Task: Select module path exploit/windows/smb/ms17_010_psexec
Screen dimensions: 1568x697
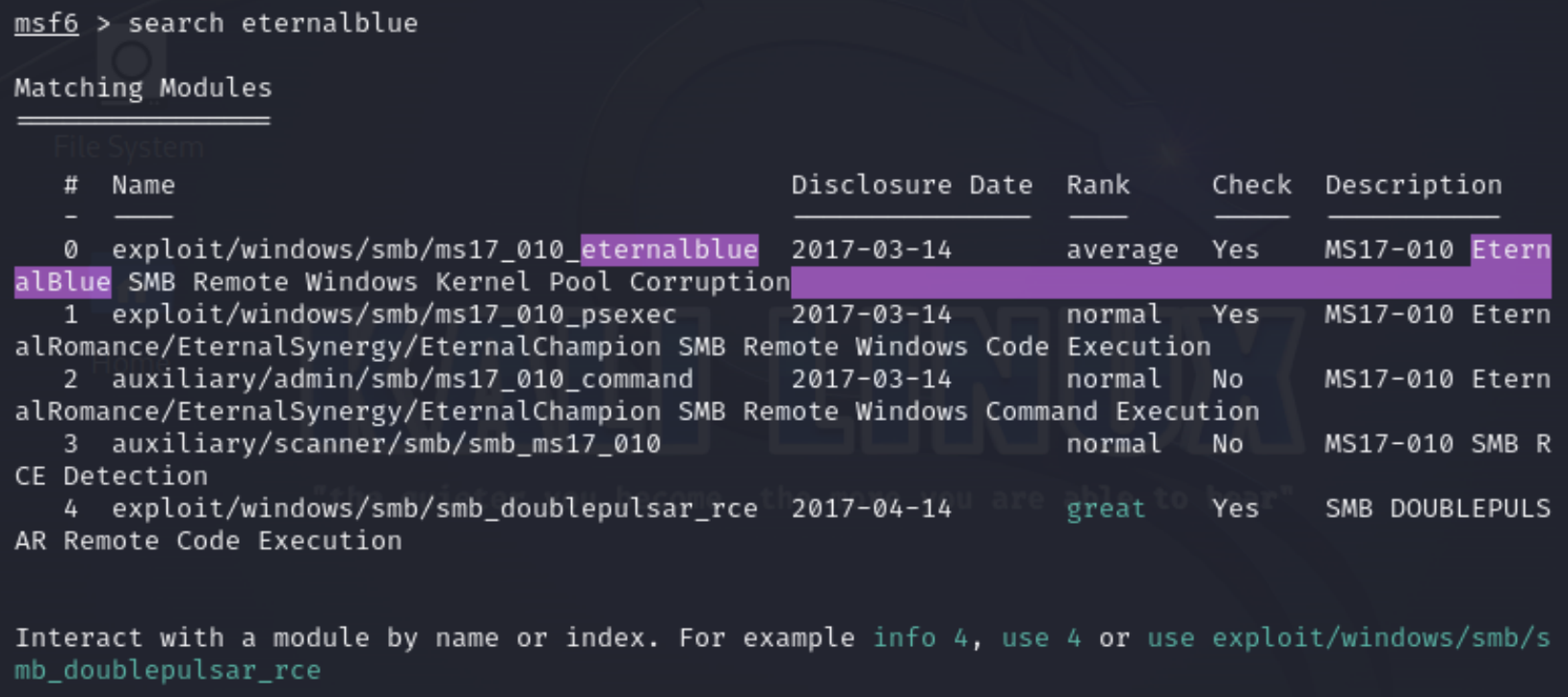Action: (x=395, y=315)
